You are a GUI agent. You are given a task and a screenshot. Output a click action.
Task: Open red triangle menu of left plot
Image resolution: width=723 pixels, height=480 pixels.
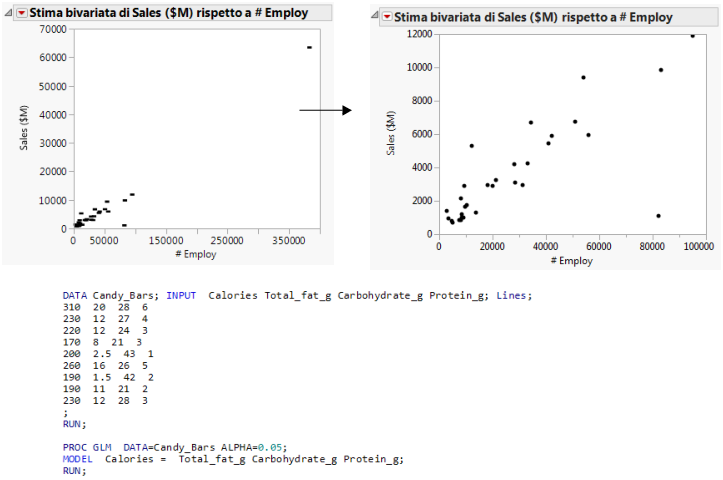coord(21,13)
